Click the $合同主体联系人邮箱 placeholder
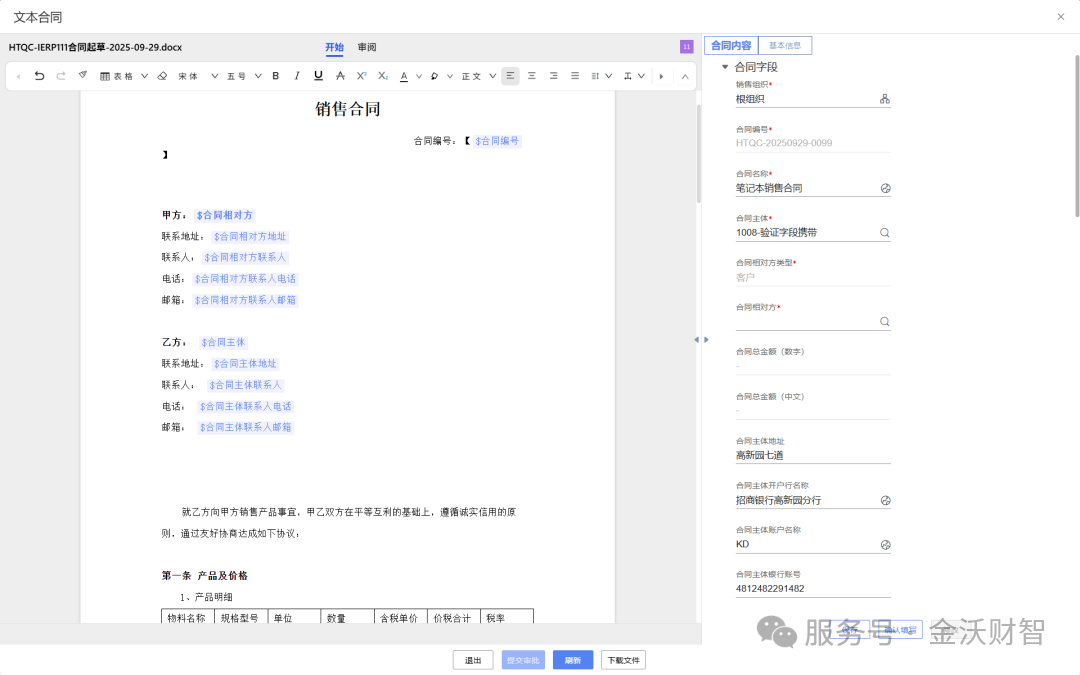This screenshot has height=675, width=1080. tap(246, 428)
